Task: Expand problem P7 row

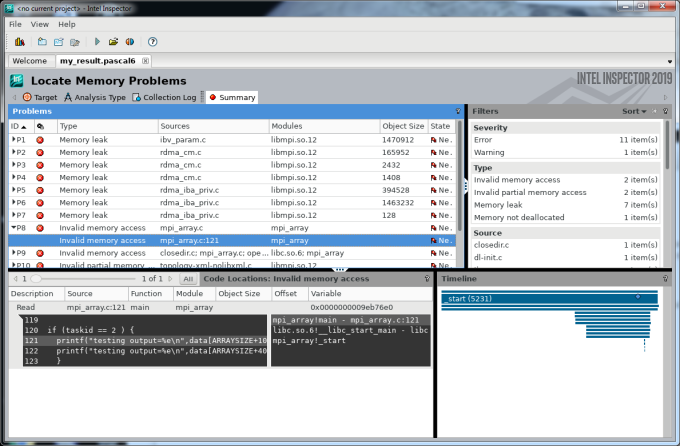Action: pos(13,215)
